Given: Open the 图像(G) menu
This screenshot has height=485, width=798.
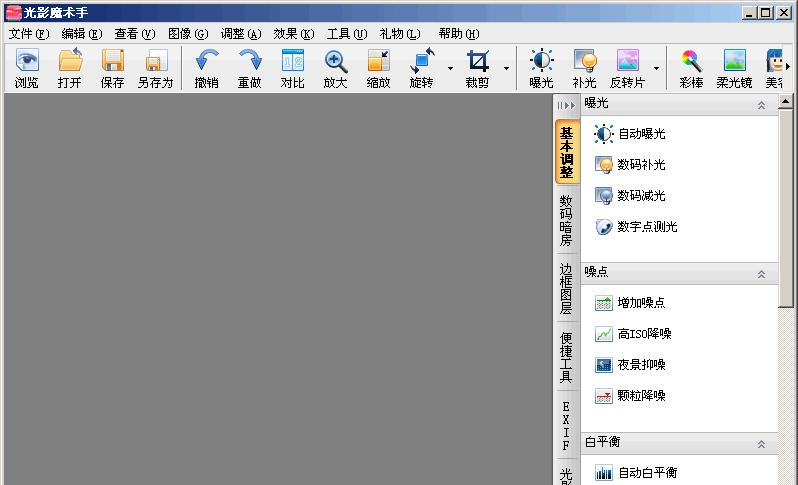Looking at the screenshot, I should [x=188, y=34].
